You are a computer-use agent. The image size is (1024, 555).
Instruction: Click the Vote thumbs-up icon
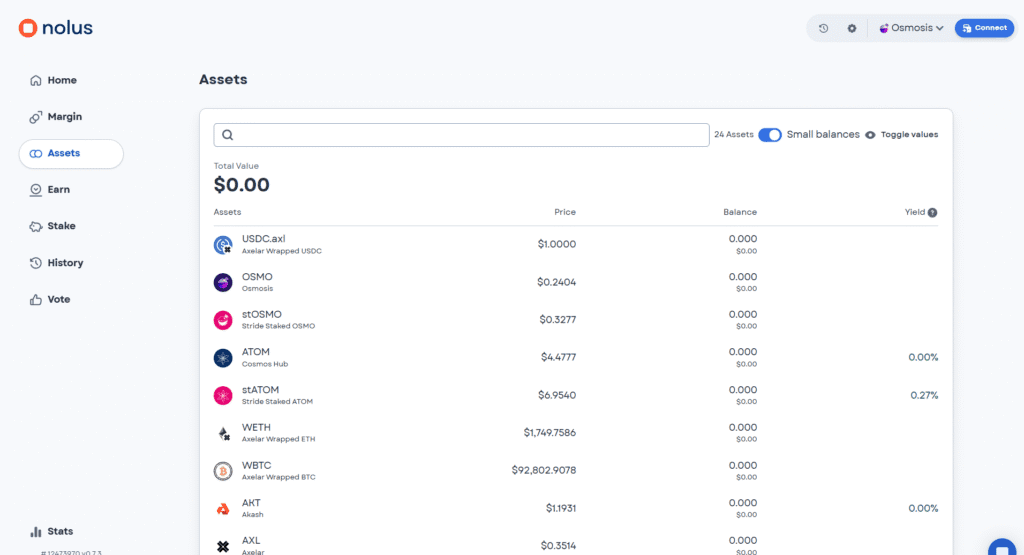(x=35, y=299)
